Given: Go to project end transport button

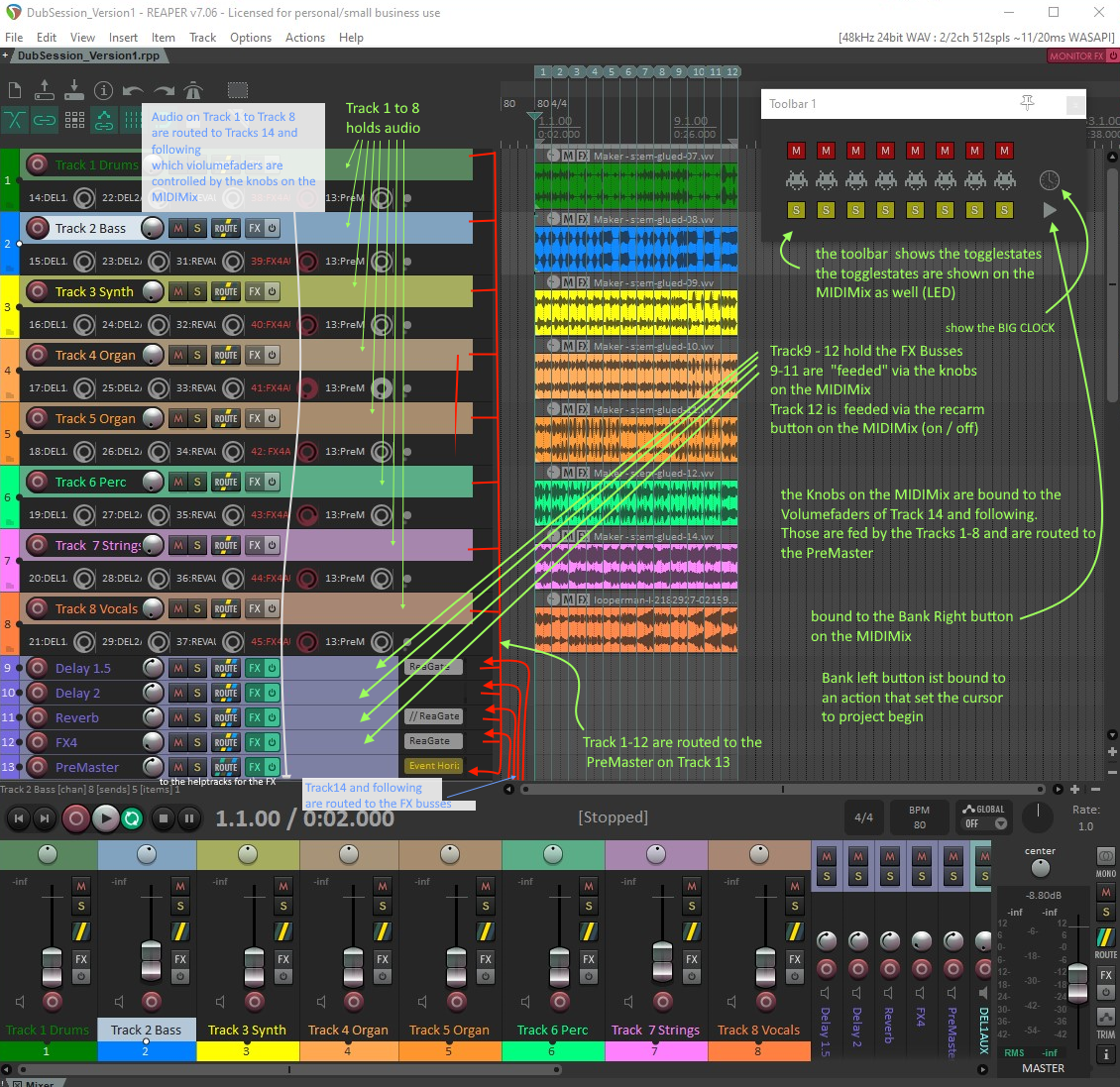Looking at the screenshot, I should [45, 818].
